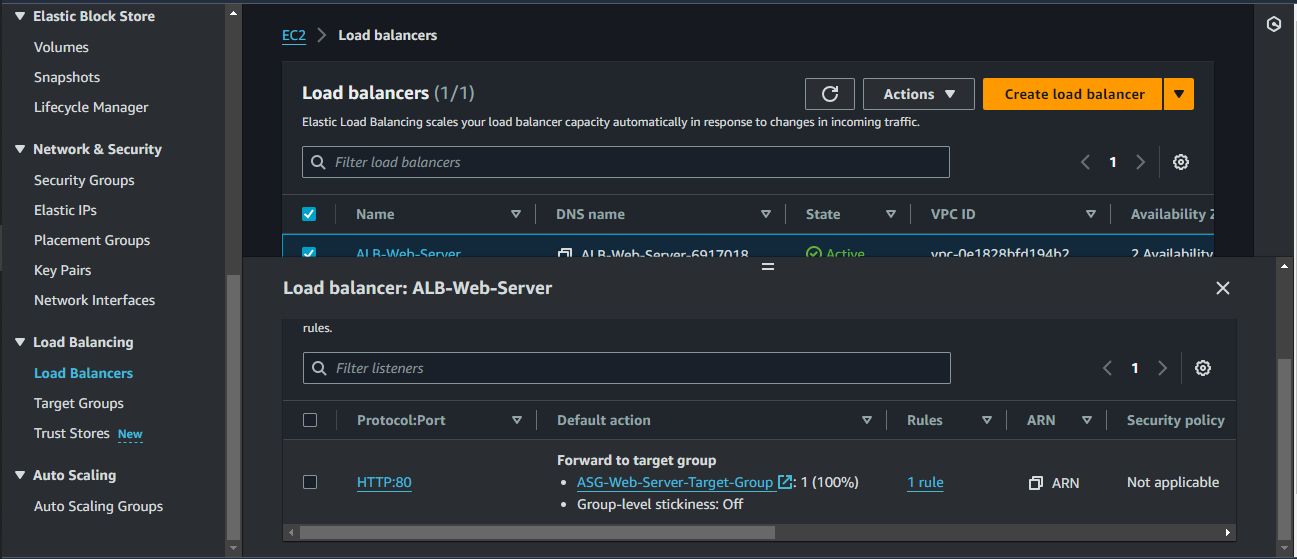The height and width of the screenshot is (559, 1297).
Task: Go to previous load balancers page
Action: pyautogui.click(x=1086, y=162)
